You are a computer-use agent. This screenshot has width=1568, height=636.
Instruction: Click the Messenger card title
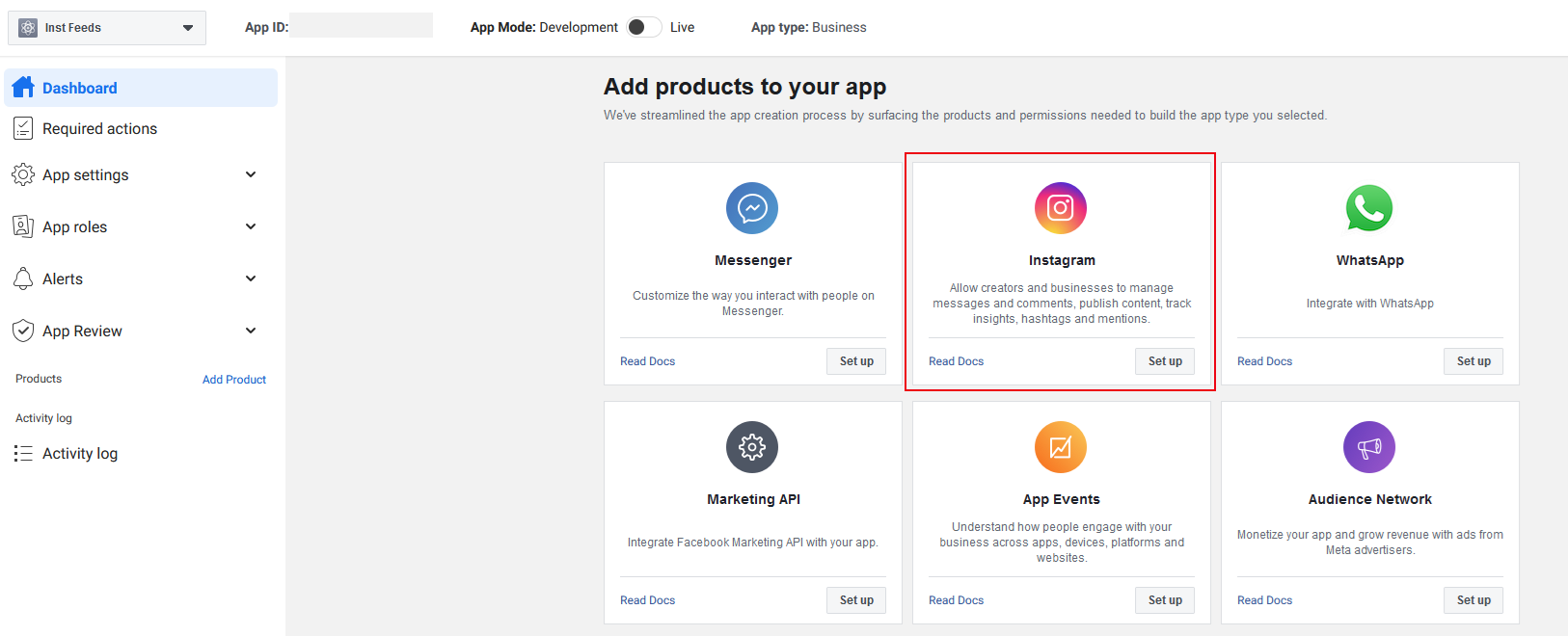coord(753,260)
